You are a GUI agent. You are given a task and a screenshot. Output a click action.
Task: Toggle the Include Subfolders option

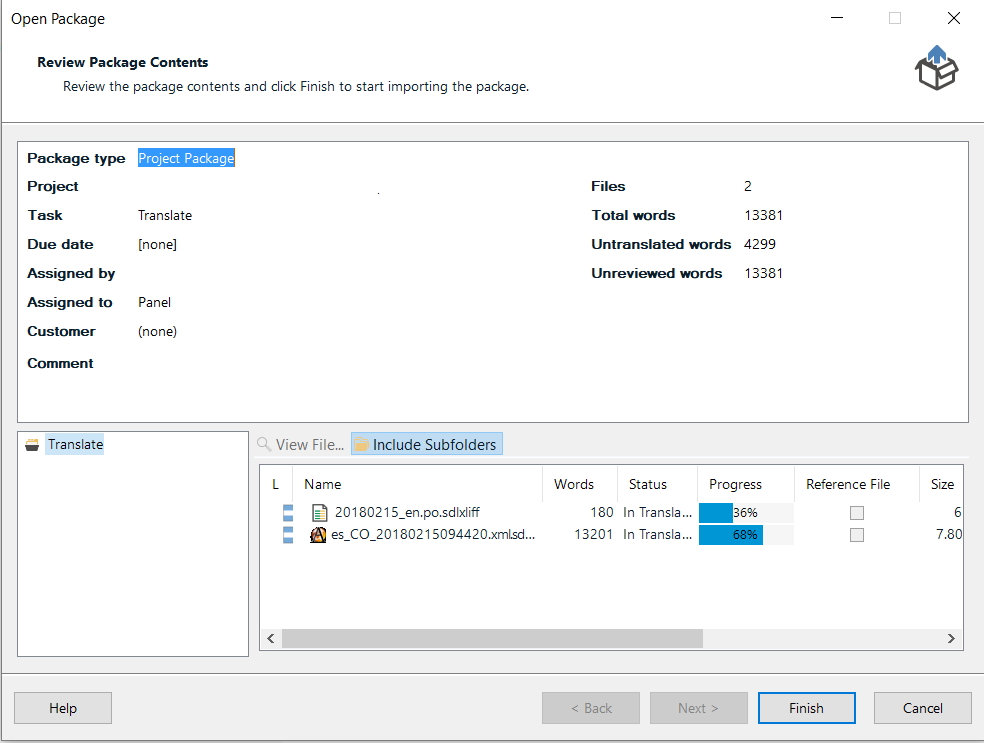tap(427, 444)
